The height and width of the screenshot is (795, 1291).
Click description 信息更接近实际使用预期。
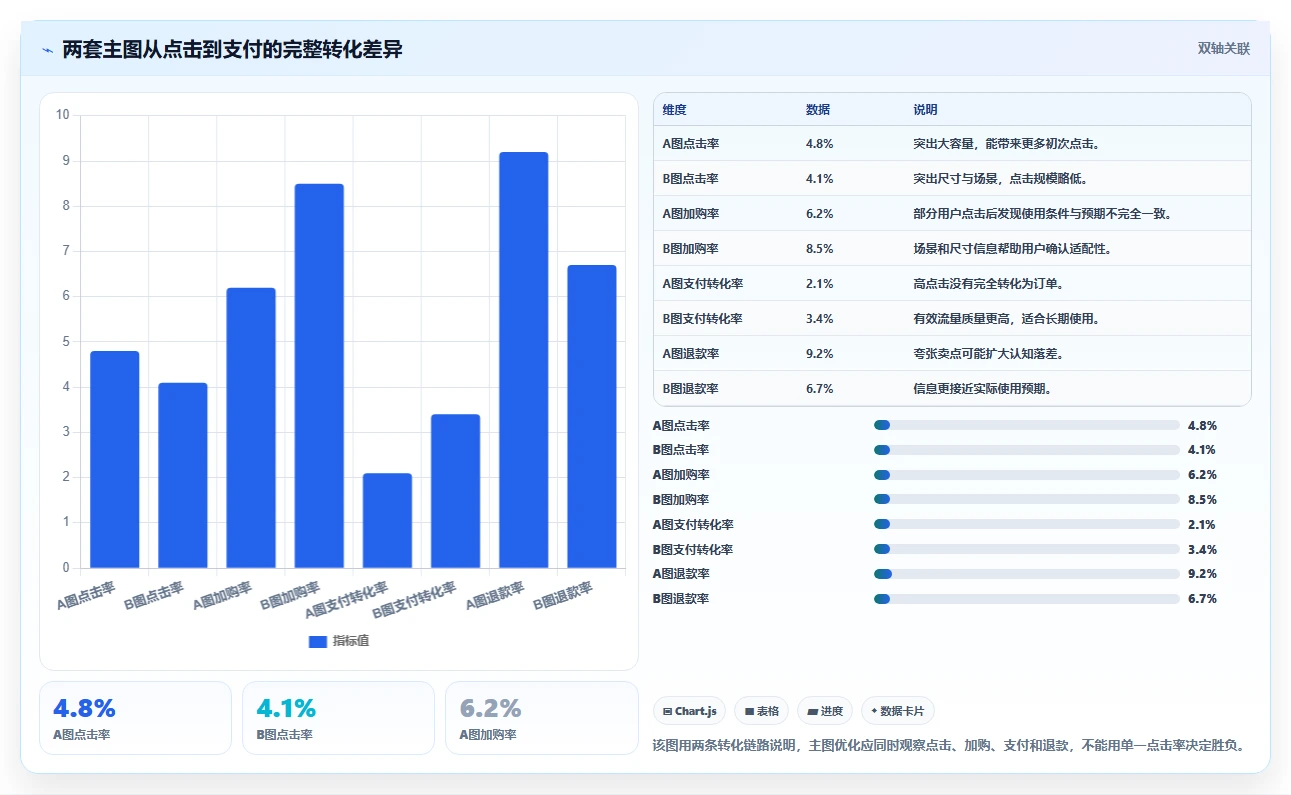(x=982, y=389)
